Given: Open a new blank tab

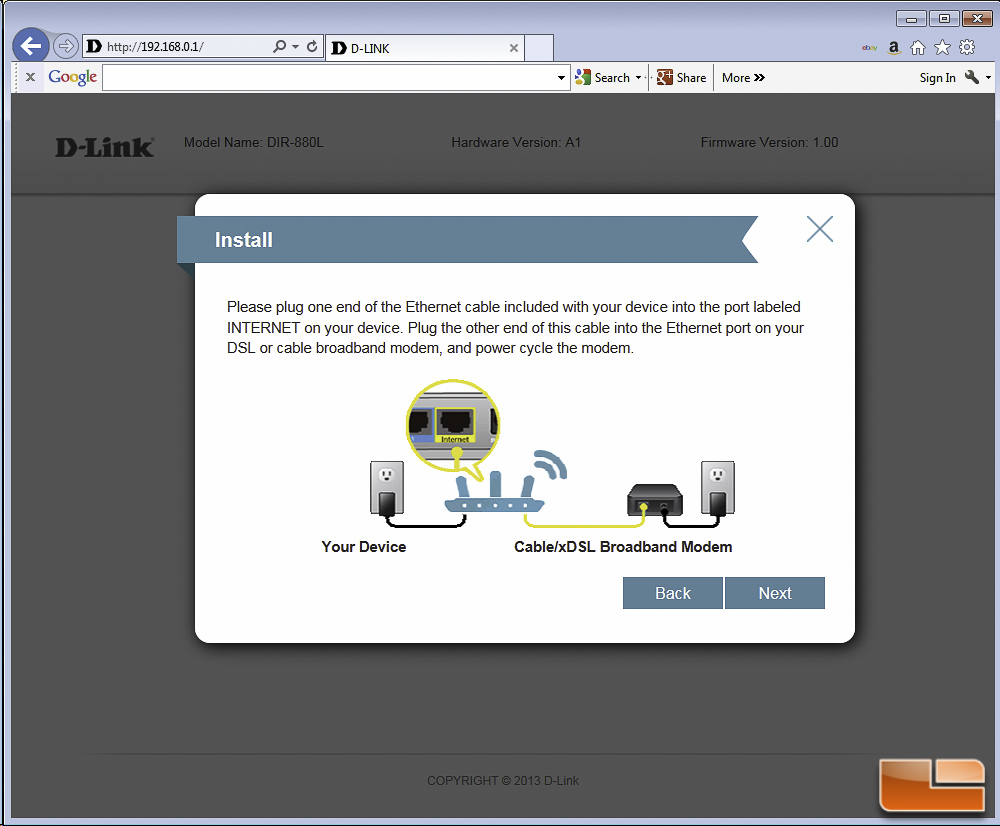Looking at the screenshot, I should click(539, 48).
